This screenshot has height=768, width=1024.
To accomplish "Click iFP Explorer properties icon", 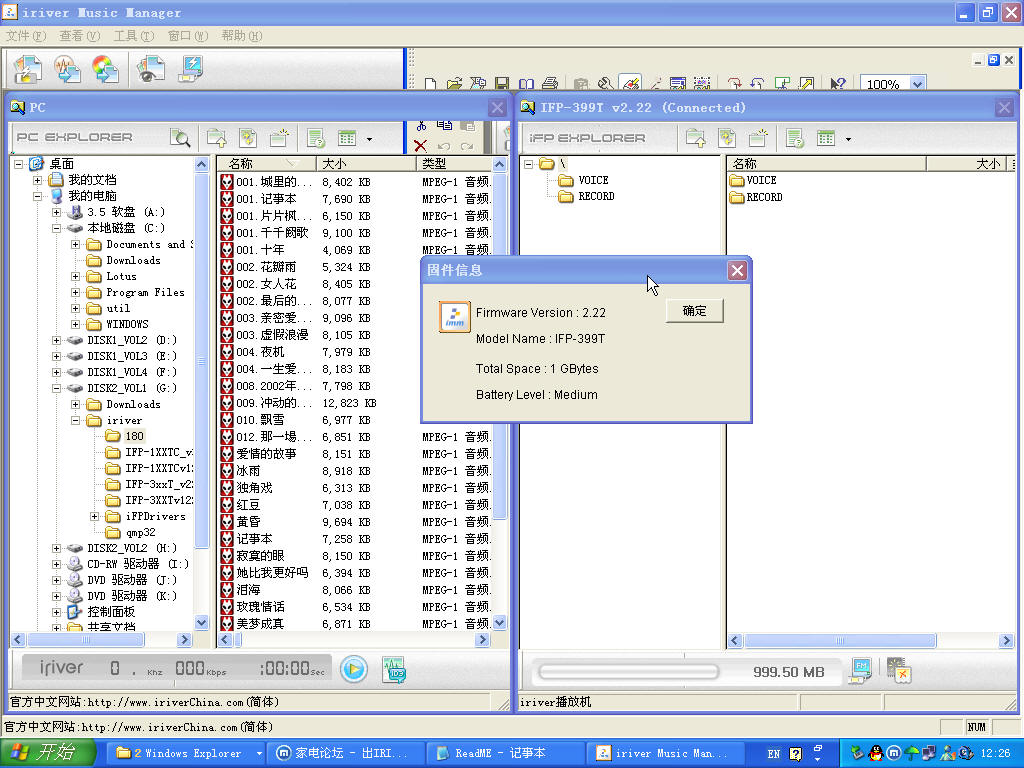I will point(795,138).
